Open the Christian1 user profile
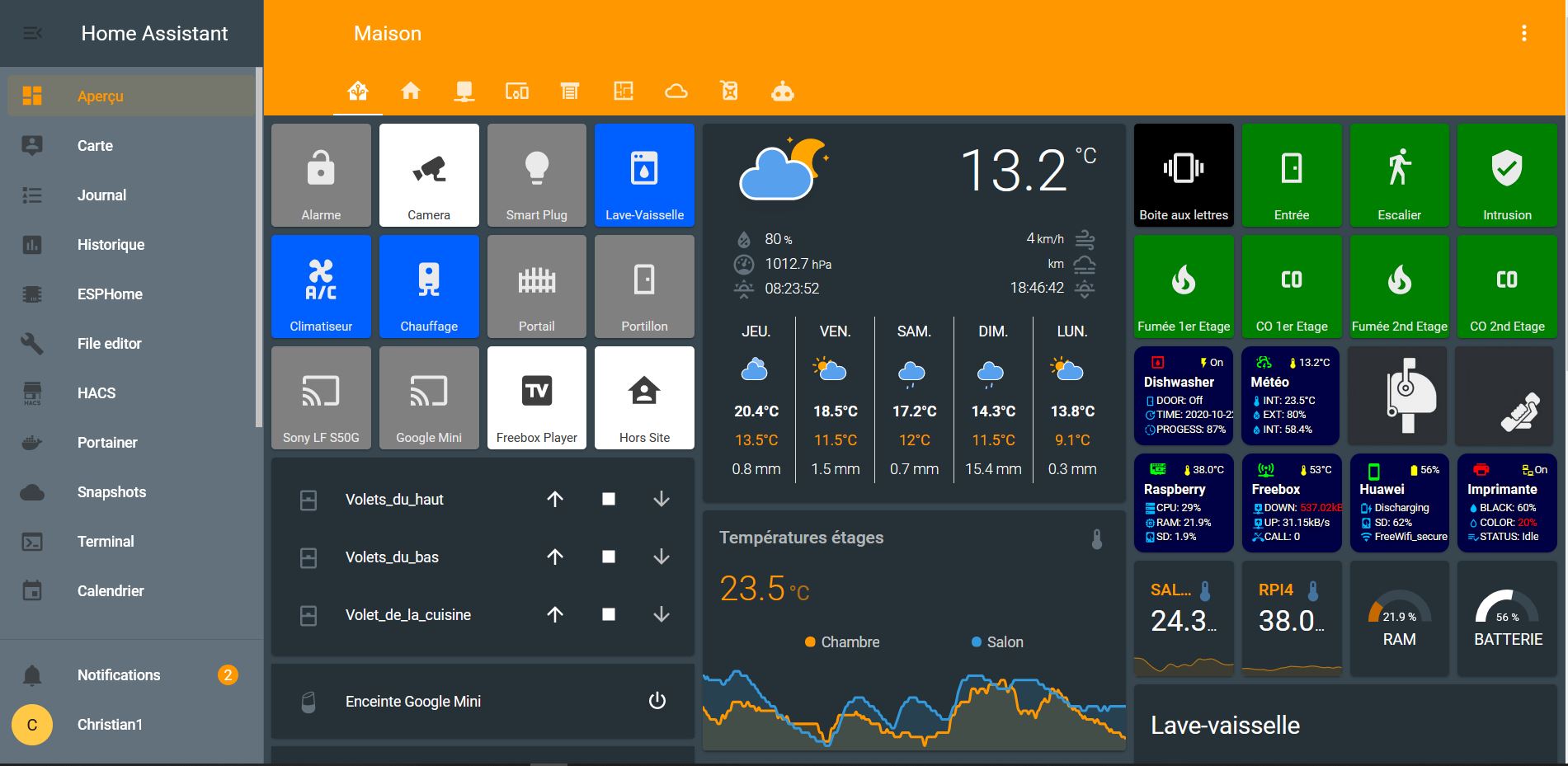Image resolution: width=1568 pixels, height=766 pixels. (110, 725)
